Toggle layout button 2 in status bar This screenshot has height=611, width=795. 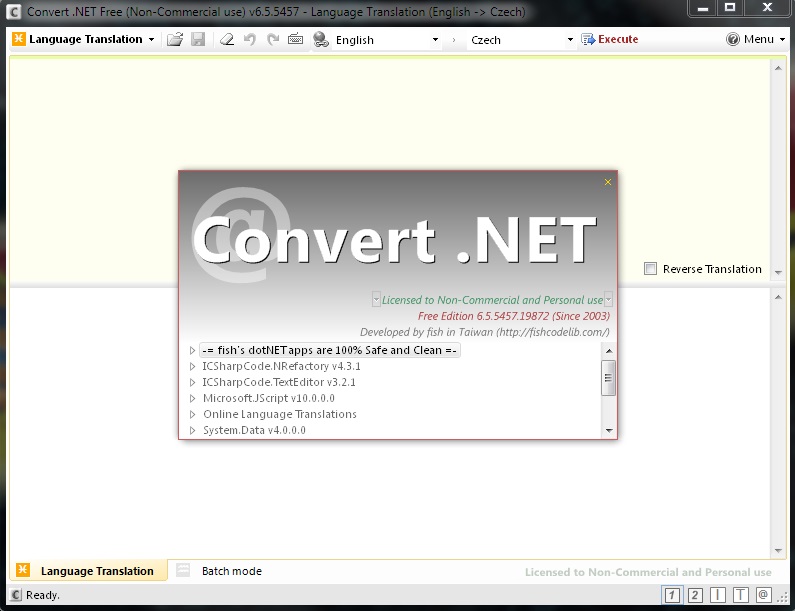click(x=695, y=595)
